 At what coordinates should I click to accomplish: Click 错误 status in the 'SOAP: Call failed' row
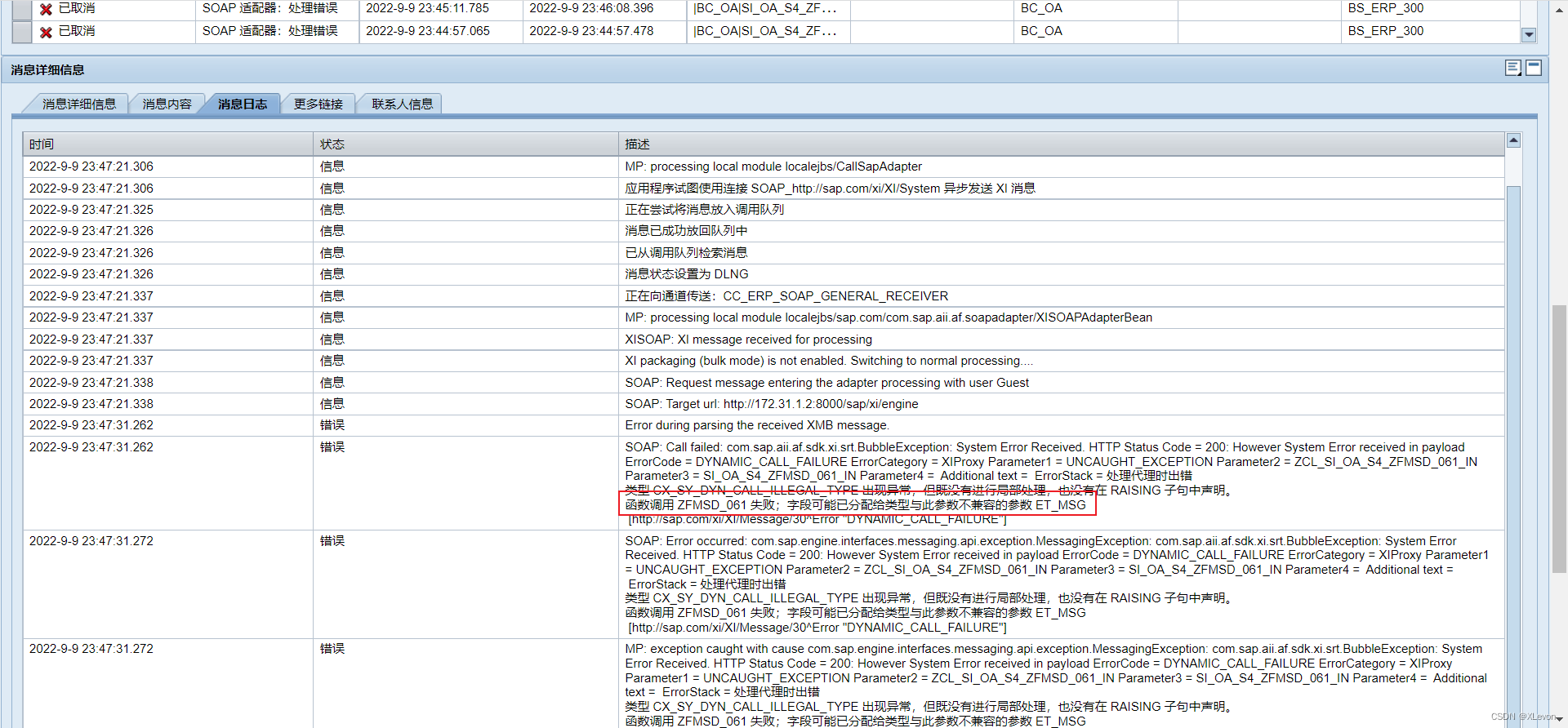point(332,447)
